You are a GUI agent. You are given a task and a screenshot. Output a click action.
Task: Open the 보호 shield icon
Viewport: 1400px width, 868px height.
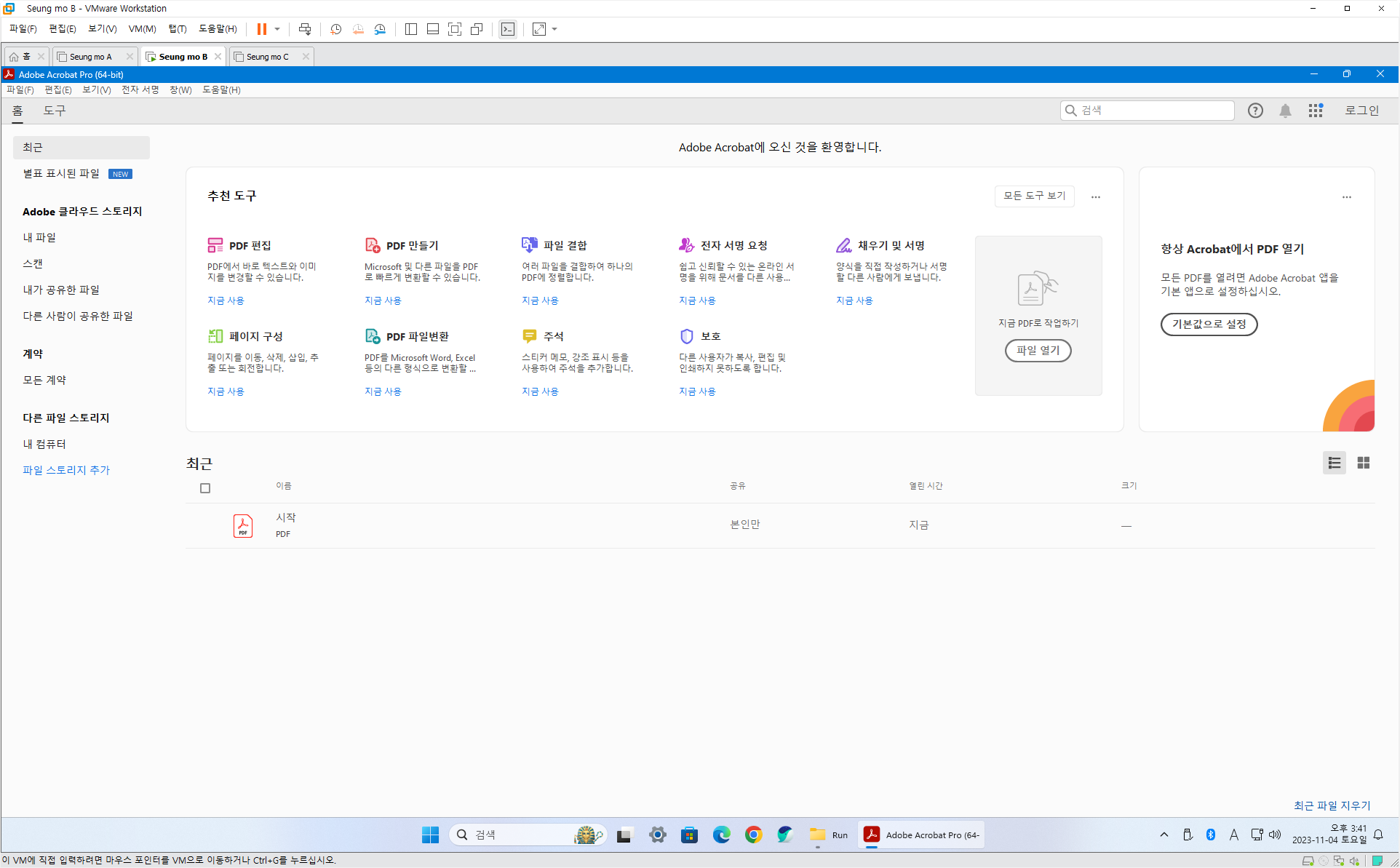[686, 336]
